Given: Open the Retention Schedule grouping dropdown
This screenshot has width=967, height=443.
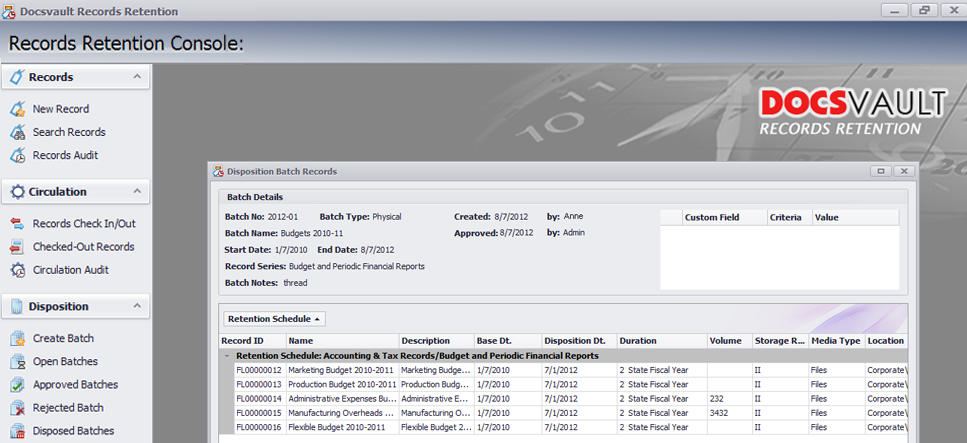Looking at the screenshot, I should click(274, 319).
